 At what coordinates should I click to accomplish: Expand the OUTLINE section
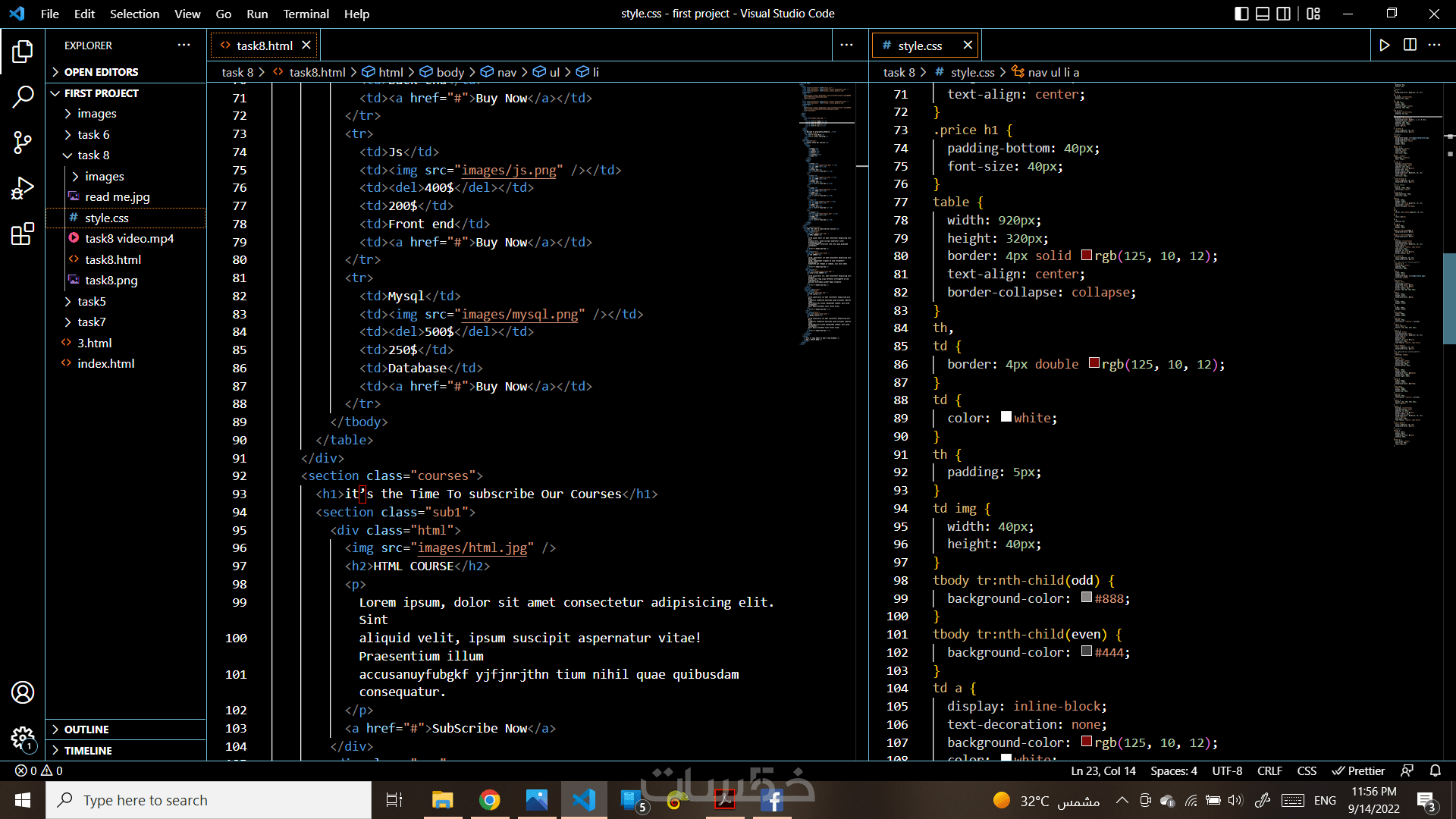(x=86, y=730)
